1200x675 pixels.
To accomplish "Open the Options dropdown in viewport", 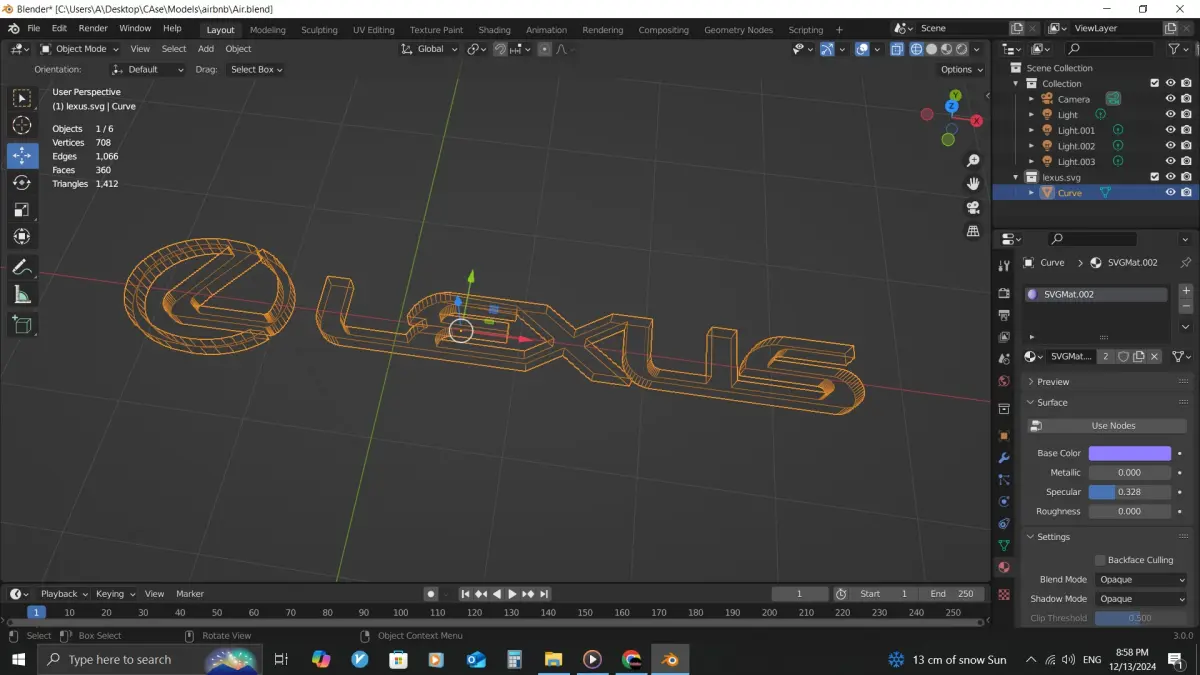I will [960, 69].
